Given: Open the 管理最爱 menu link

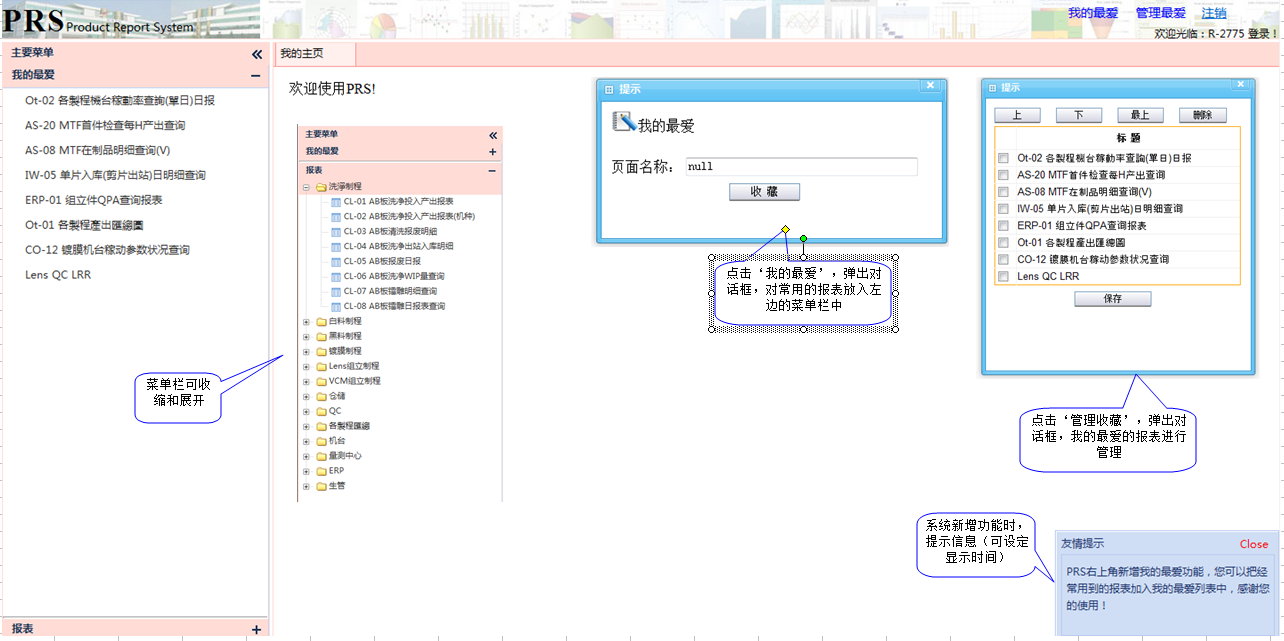Looking at the screenshot, I should tap(1160, 13).
